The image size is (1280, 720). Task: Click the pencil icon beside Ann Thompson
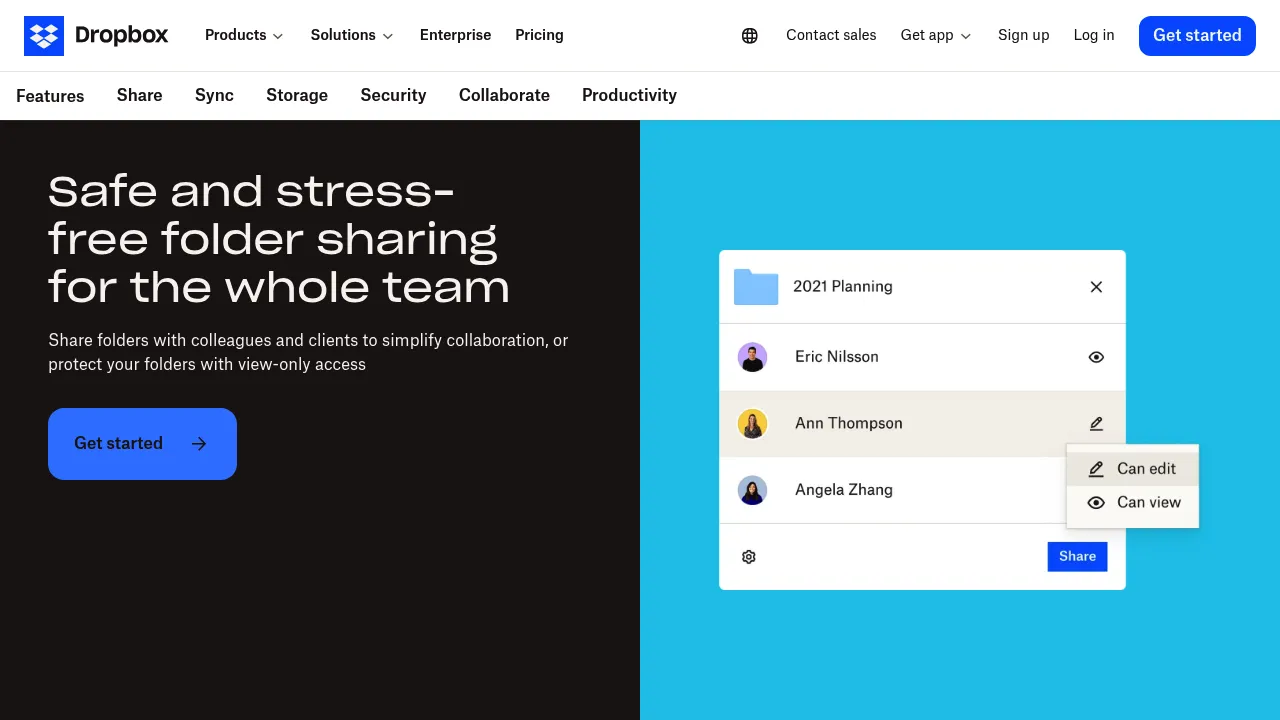pos(1096,424)
